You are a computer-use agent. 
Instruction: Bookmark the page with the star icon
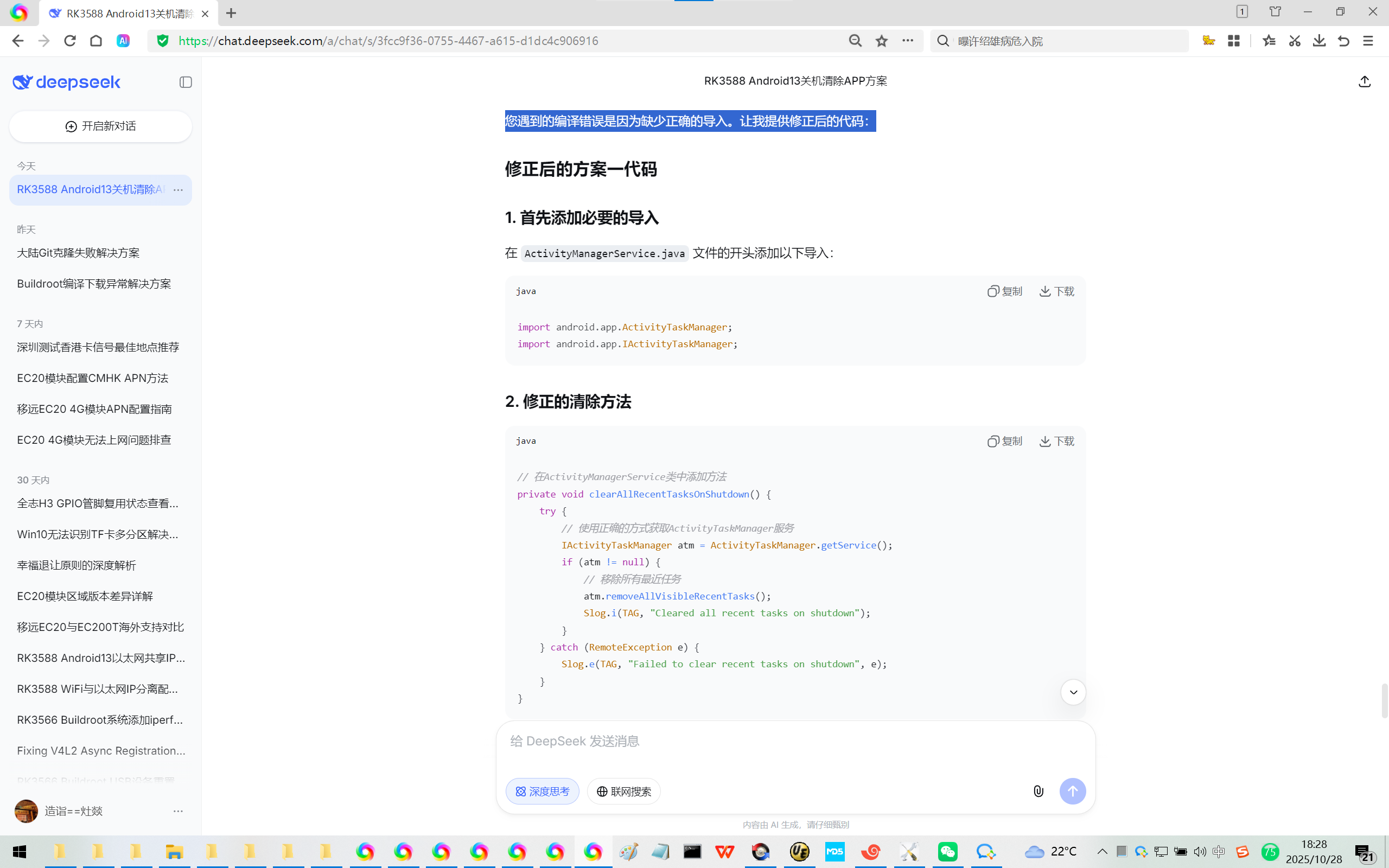pyautogui.click(x=882, y=41)
